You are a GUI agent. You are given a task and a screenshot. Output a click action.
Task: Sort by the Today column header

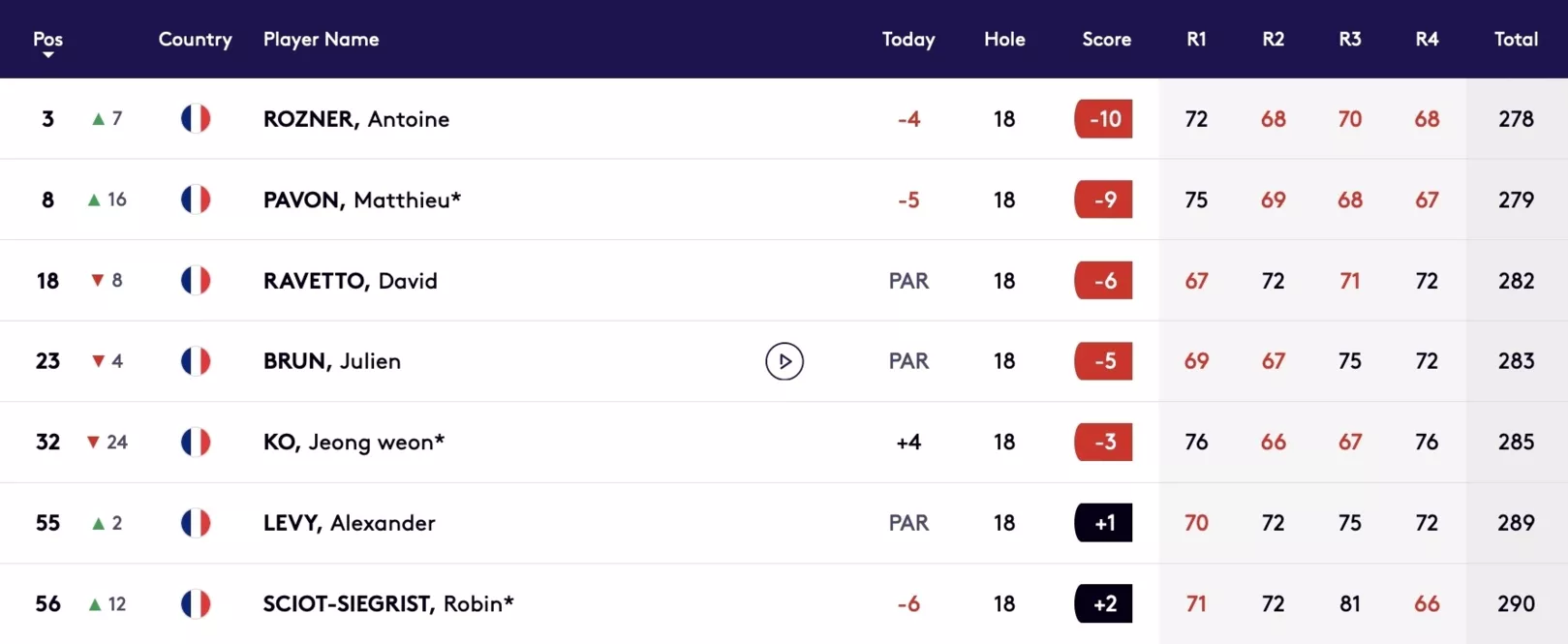point(908,40)
